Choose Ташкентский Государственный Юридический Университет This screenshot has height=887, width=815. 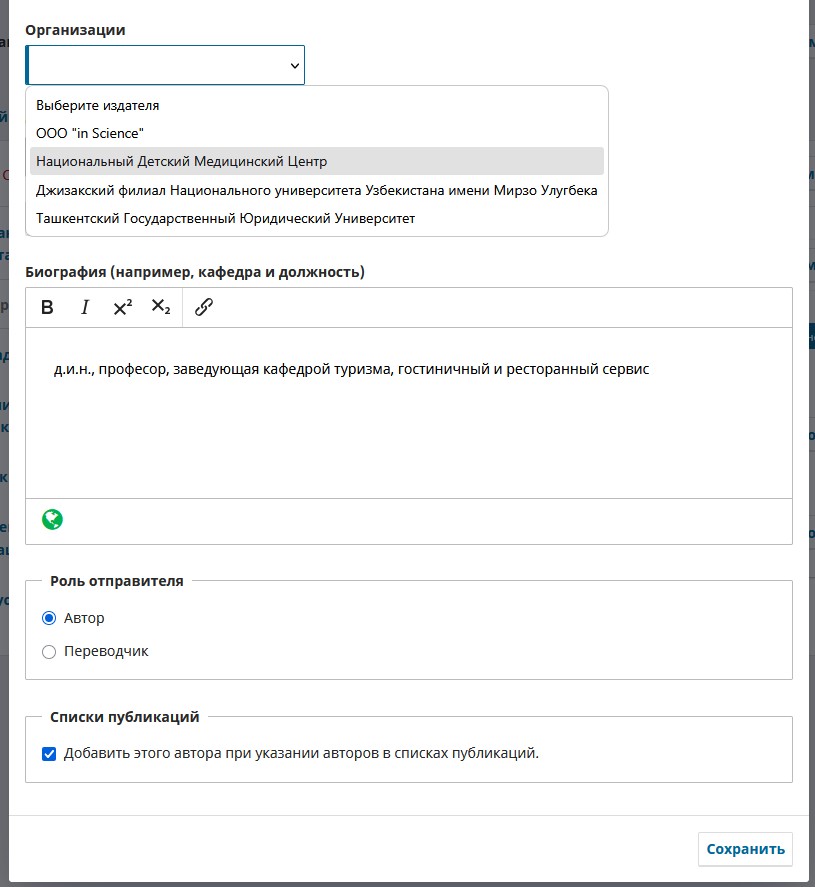click(x=225, y=218)
